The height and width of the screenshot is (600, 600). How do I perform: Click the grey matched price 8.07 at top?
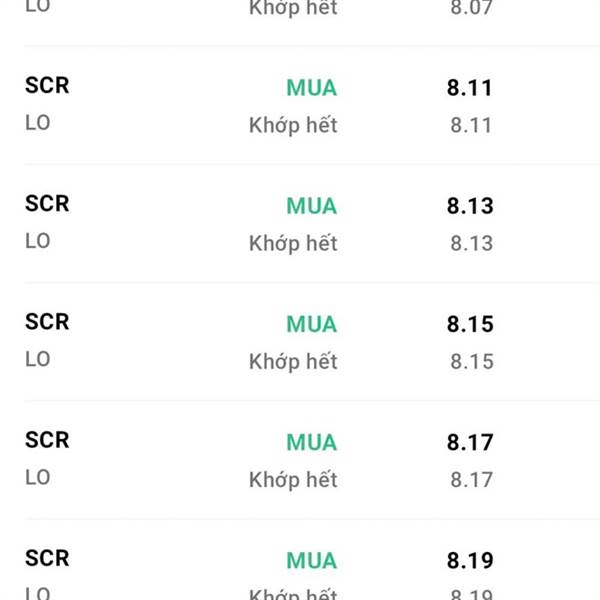pyautogui.click(x=471, y=9)
